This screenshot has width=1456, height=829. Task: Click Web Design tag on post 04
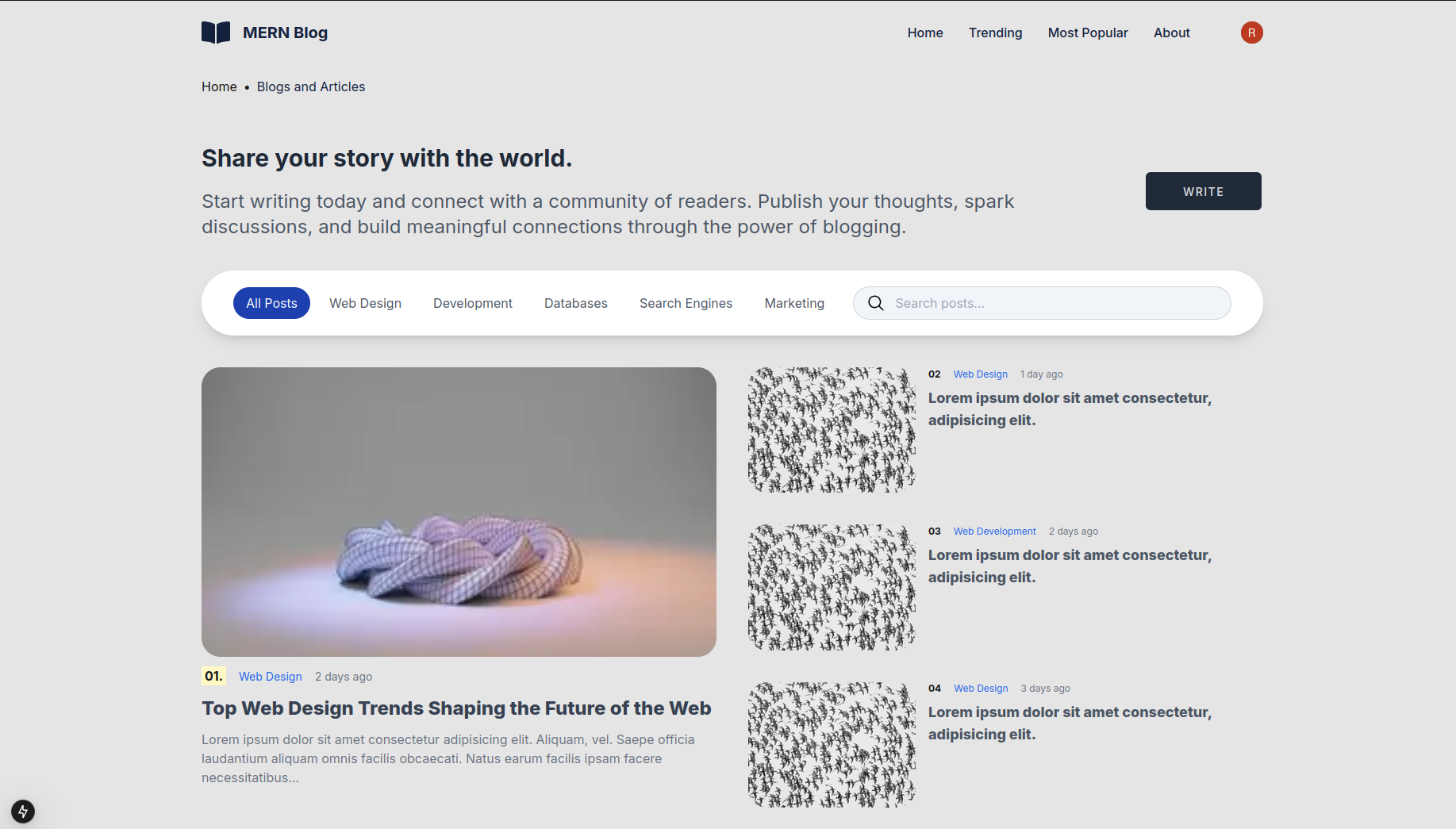point(981,689)
